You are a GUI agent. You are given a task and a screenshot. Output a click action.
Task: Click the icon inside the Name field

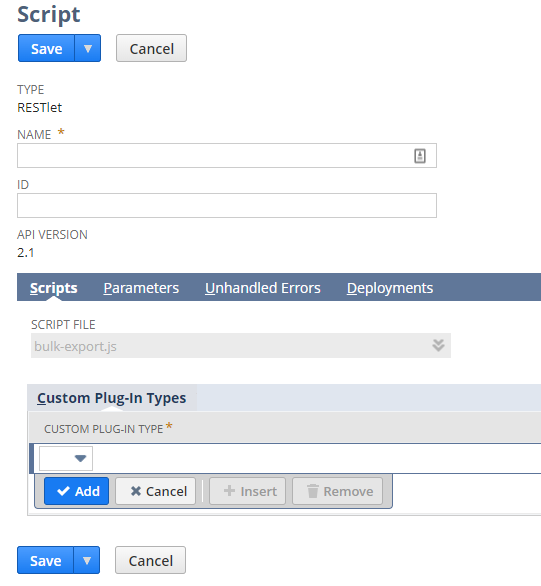(420, 156)
